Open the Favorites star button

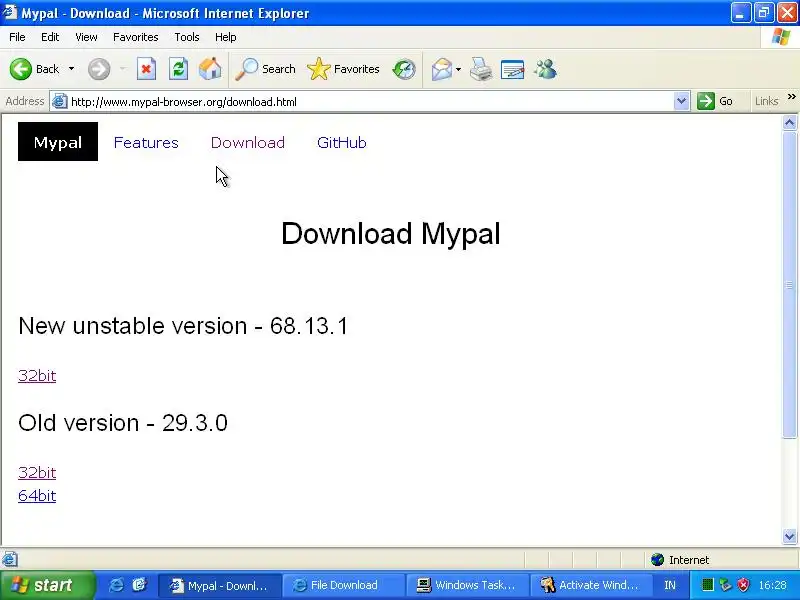(x=343, y=69)
